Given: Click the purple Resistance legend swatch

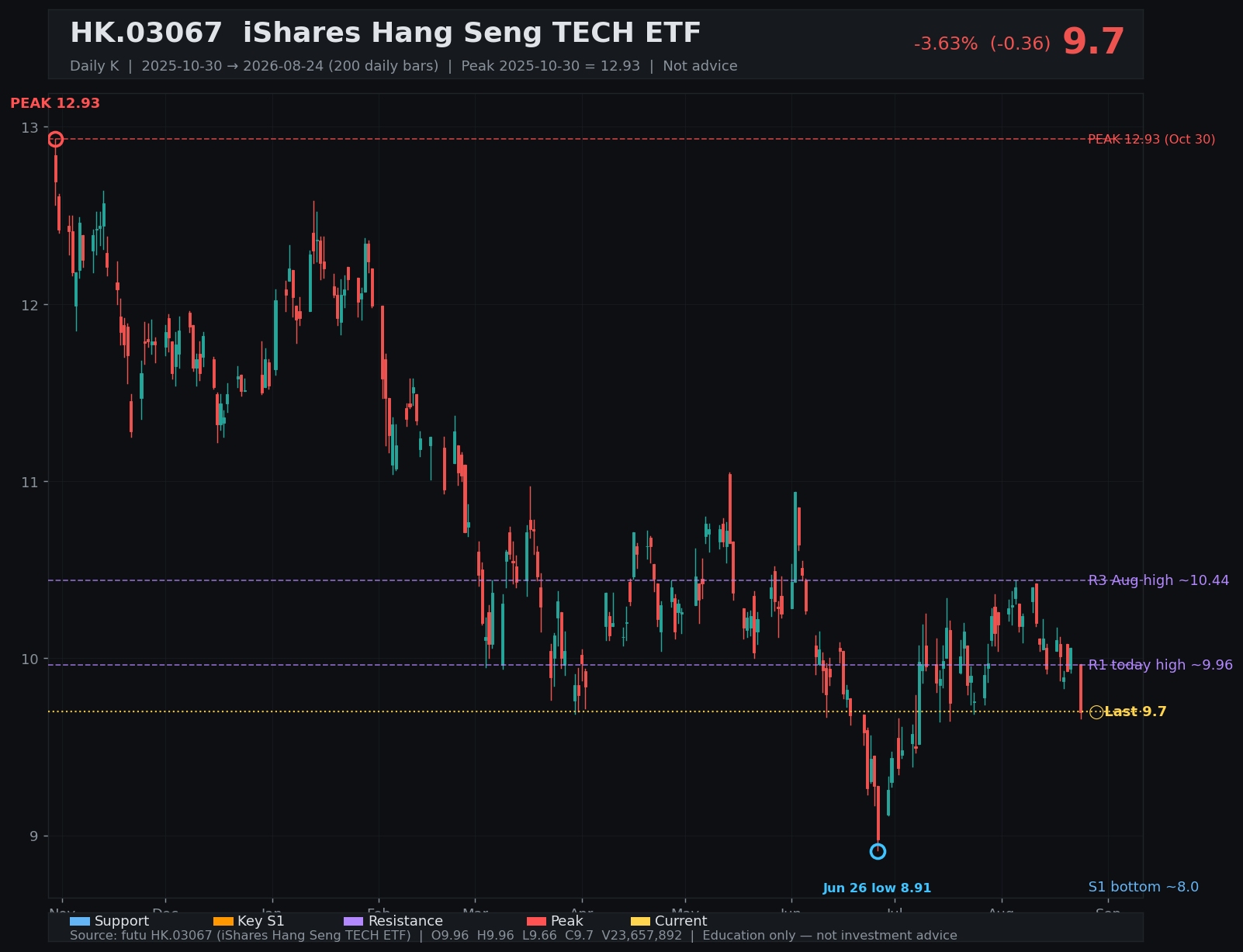Looking at the screenshot, I should coord(353,921).
